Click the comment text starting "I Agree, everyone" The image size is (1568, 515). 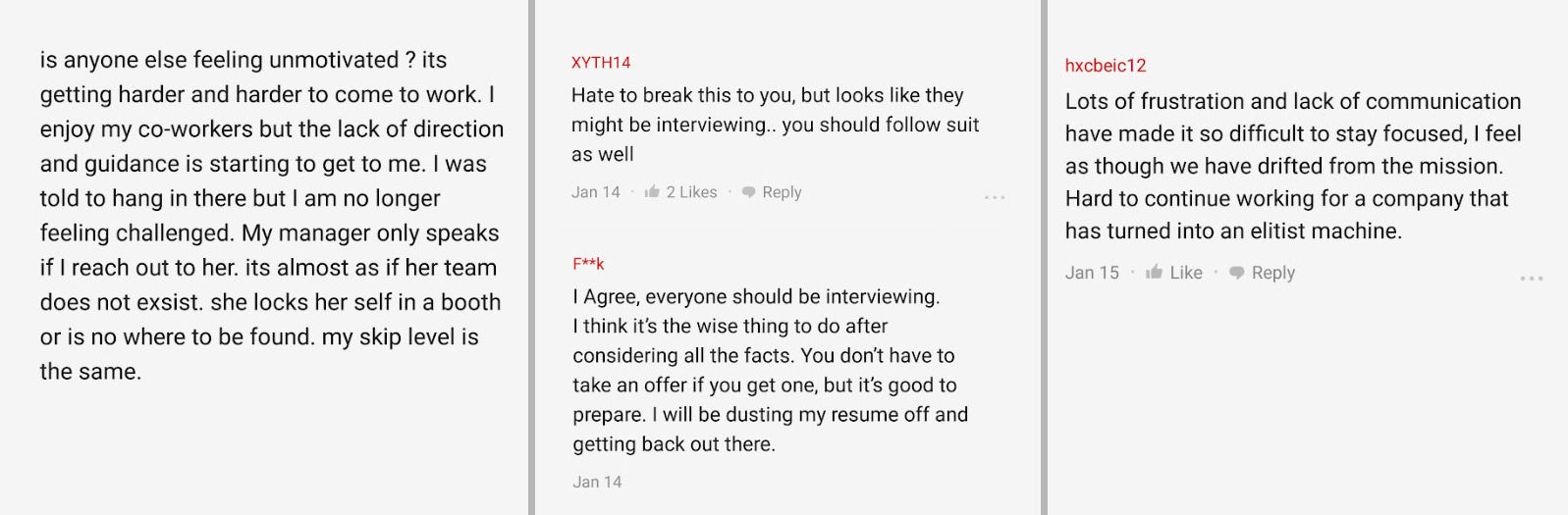(770, 370)
